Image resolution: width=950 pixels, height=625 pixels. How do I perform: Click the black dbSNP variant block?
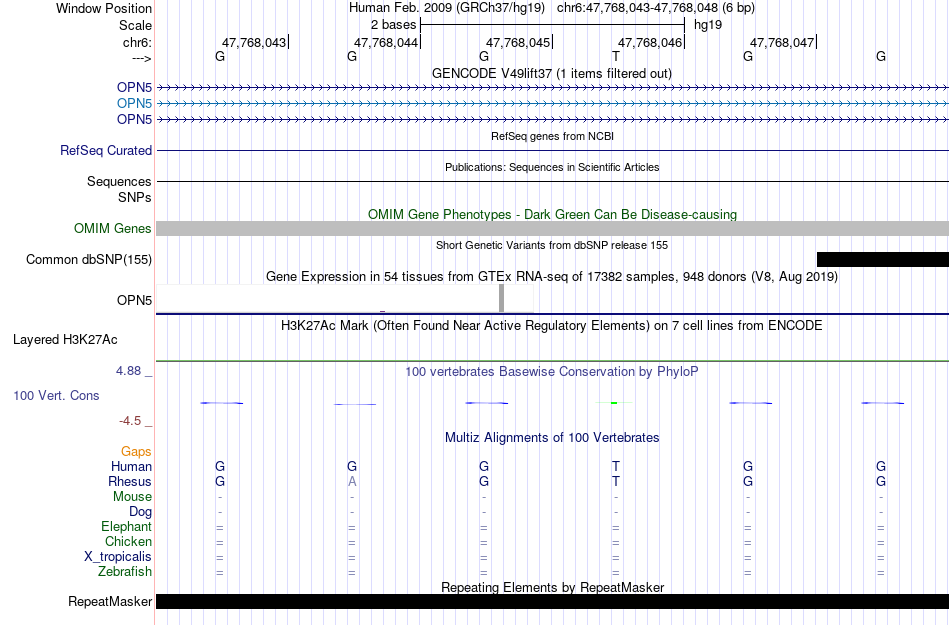pyautogui.click(x=883, y=259)
